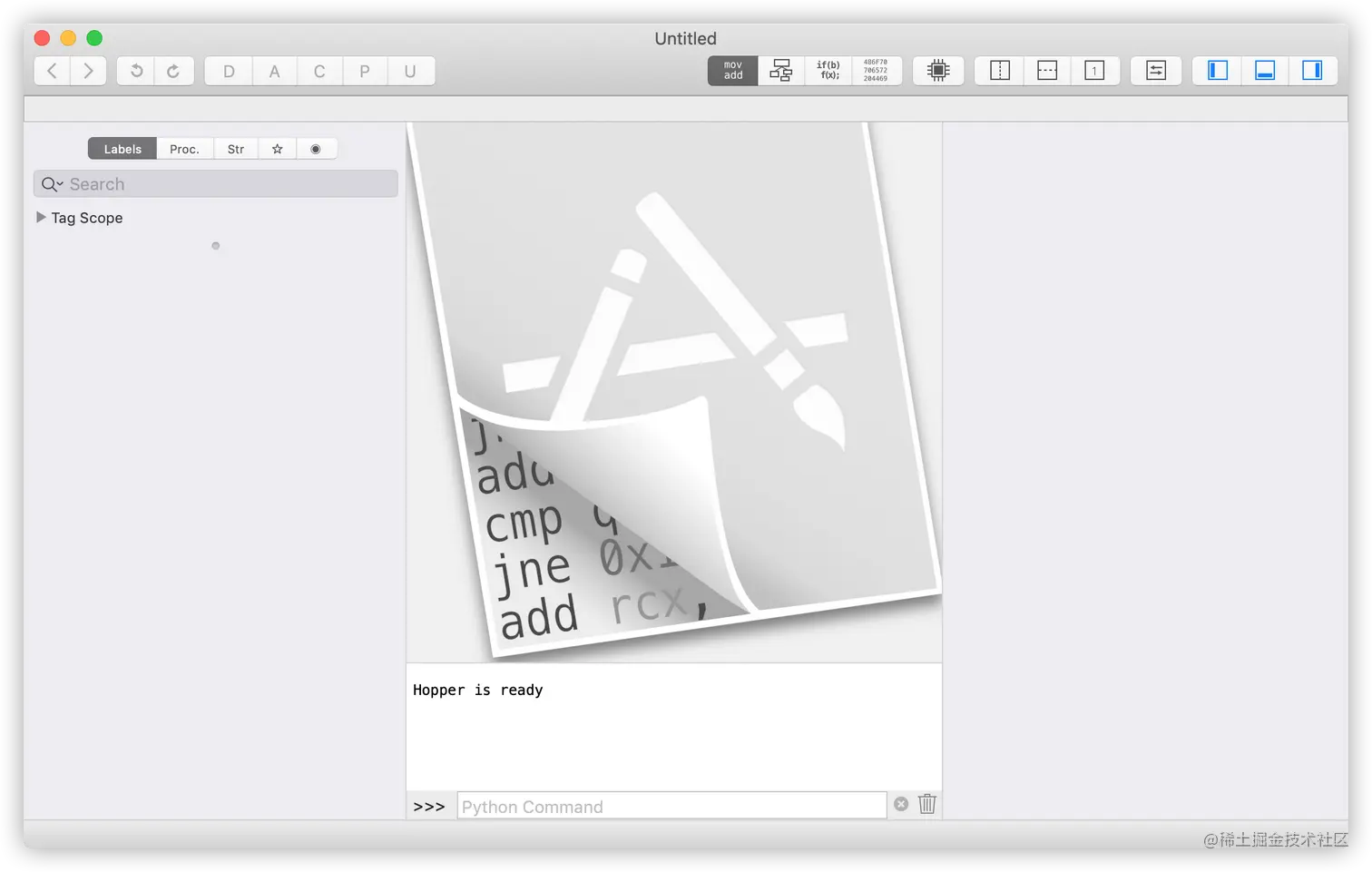Navigate forward with the right arrow
This screenshot has height=872, width=1372.
88,71
